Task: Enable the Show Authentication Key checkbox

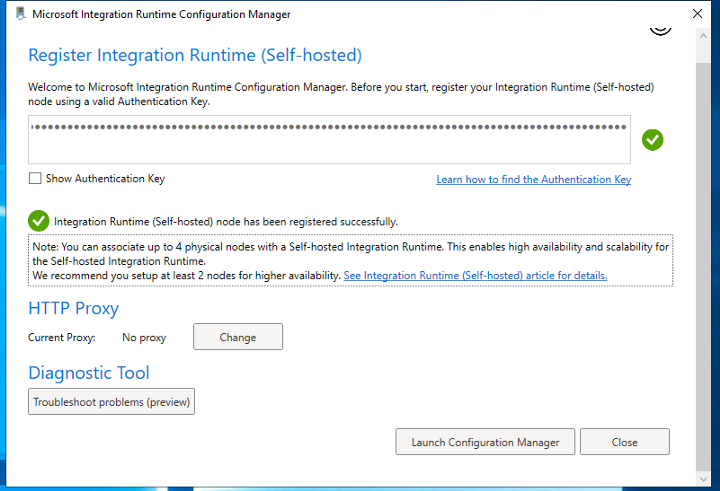Action: [x=35, y=179]
